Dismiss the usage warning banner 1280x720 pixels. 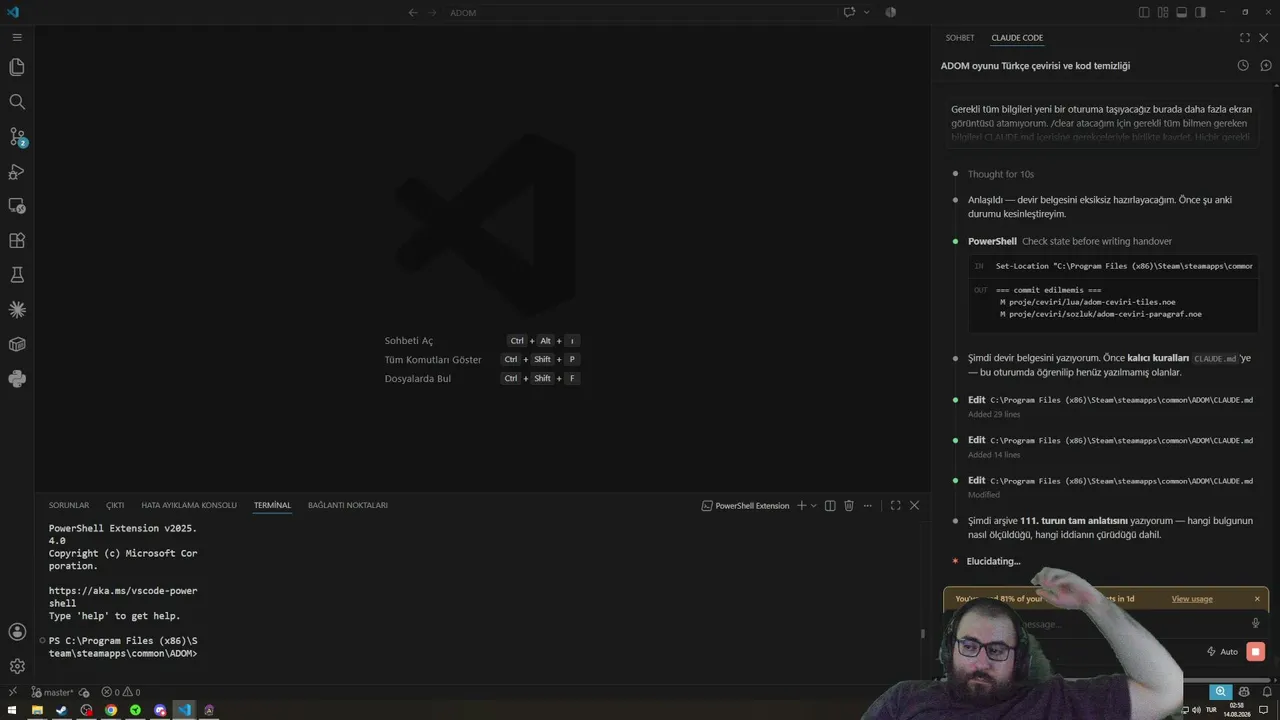point(1257,599)
